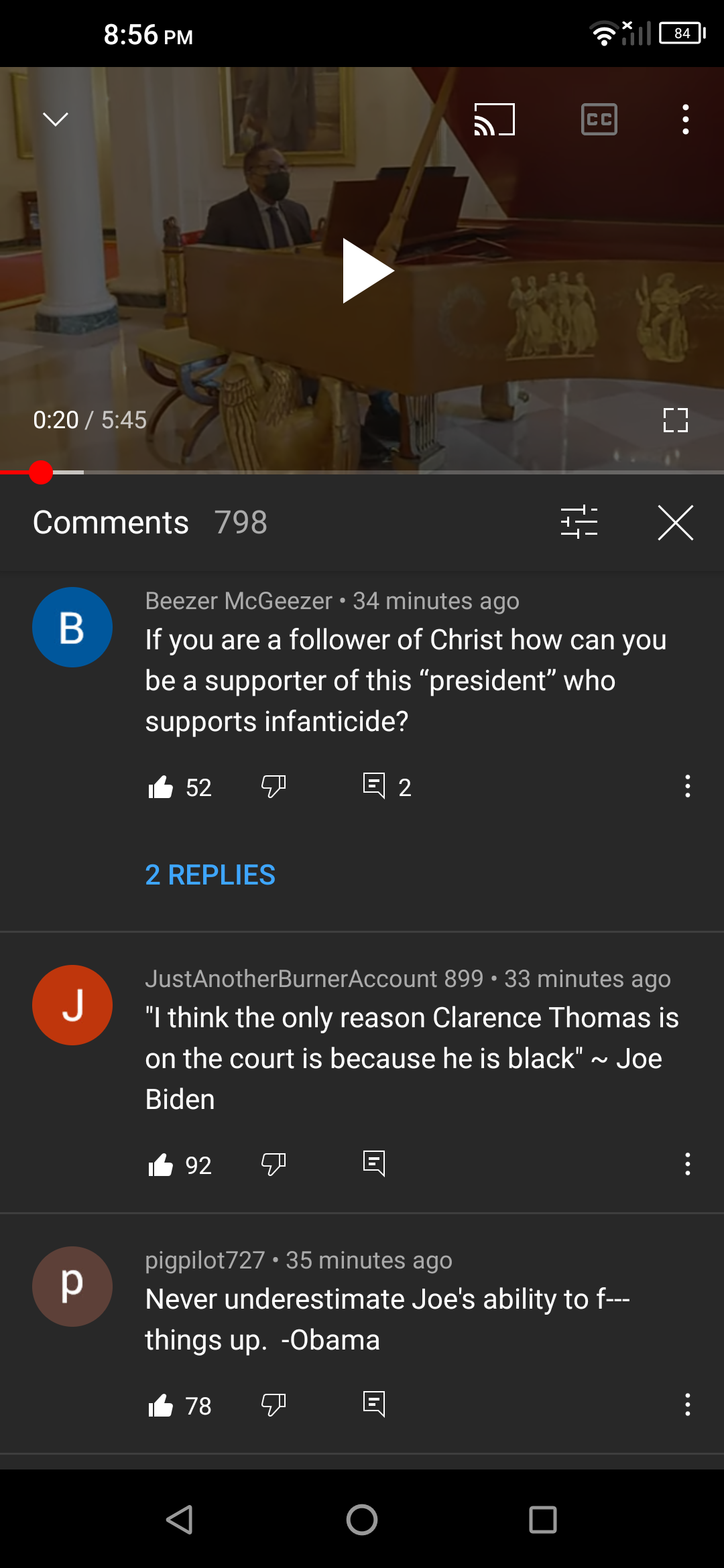Open options menu for Beezer McGeezer's comment

(687, 786)
